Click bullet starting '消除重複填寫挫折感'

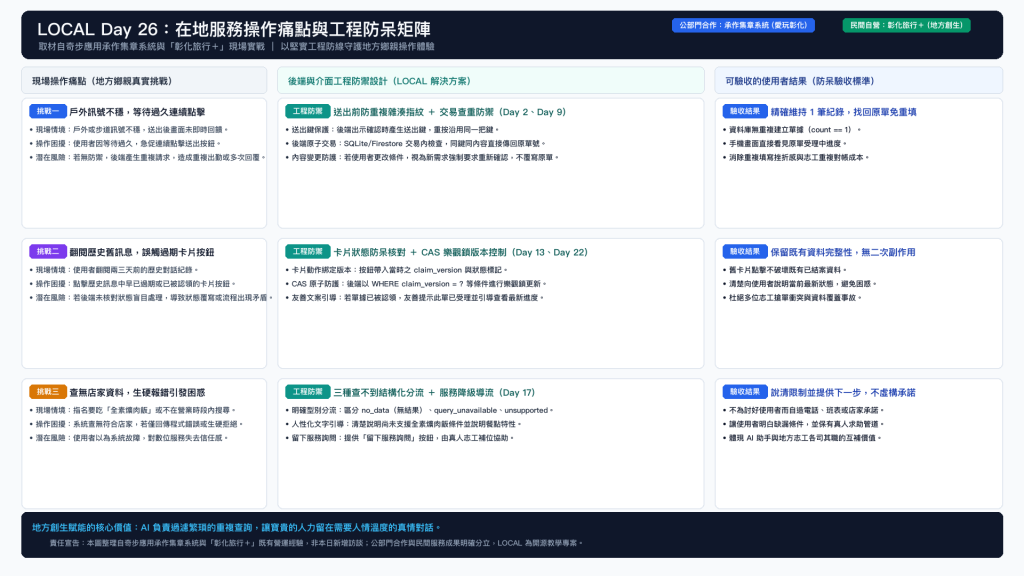click(x=795, y=157)
